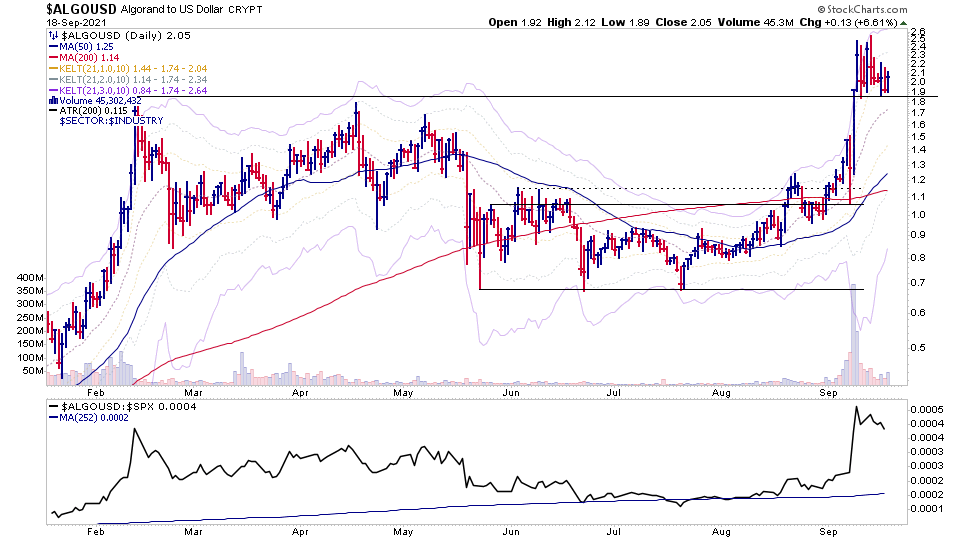Click the 400M volume axis label
The image size is (960, 540).
[x=31, y=277]
